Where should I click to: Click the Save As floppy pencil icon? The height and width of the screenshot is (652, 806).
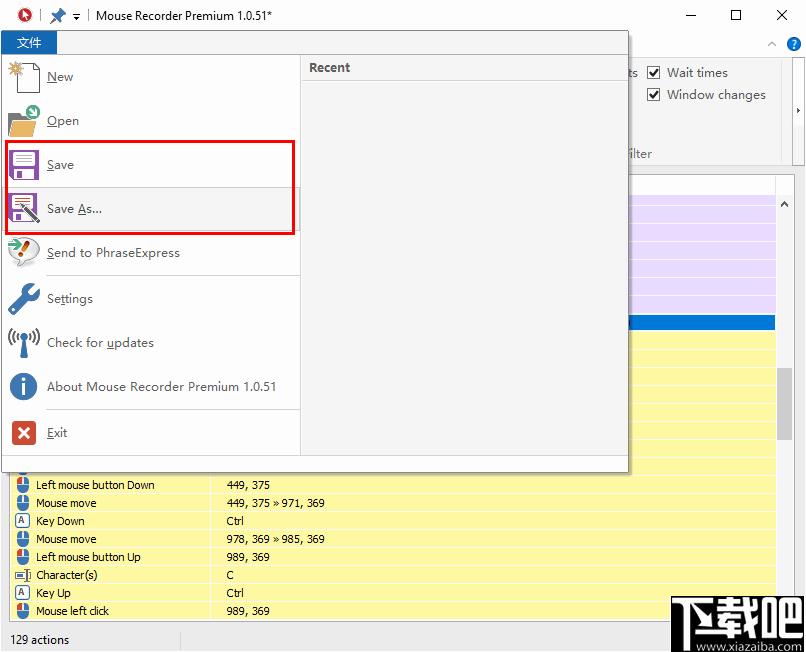pyautogui.click(x=24, y=208)
